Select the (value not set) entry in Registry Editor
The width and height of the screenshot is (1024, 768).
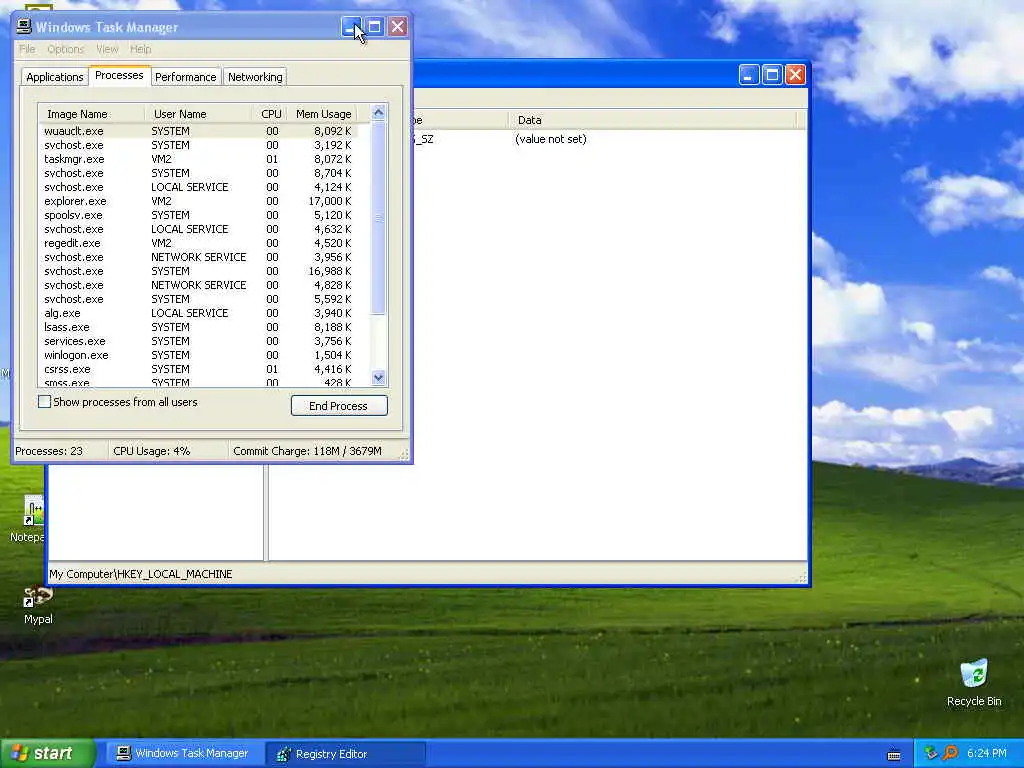tap(551, 139)
